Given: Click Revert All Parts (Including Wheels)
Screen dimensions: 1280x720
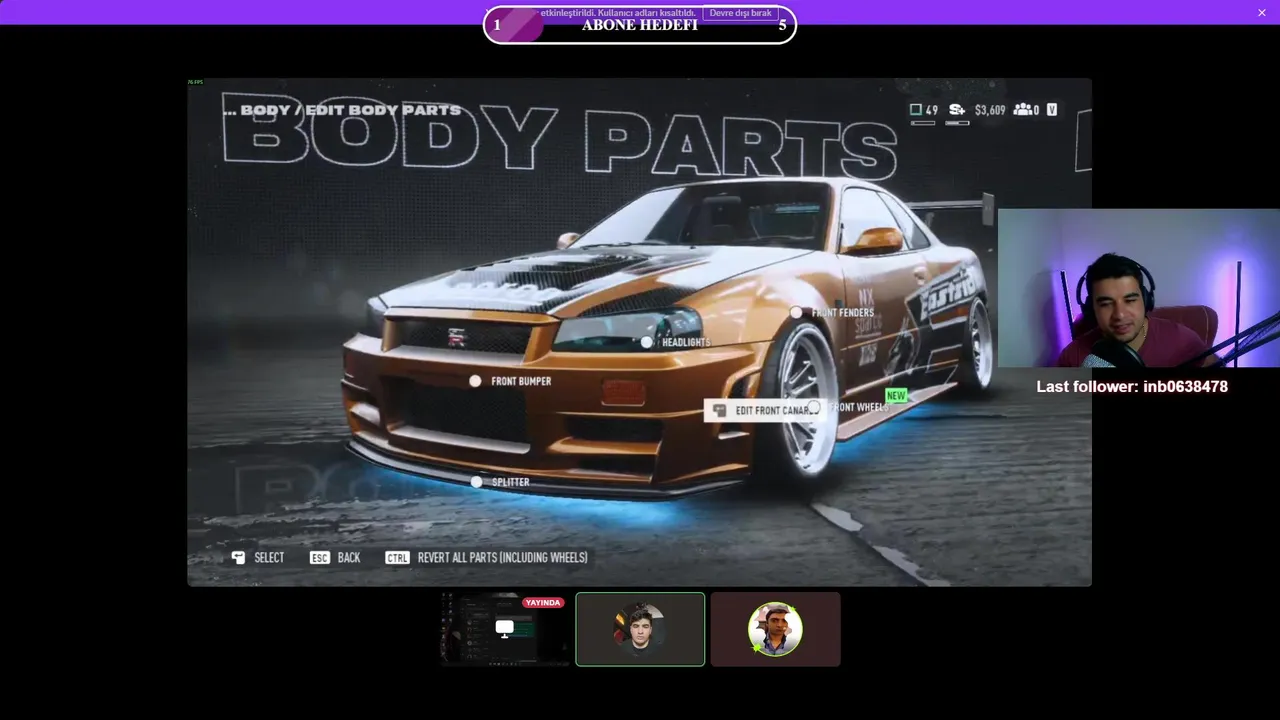Looking at the screenshot, I should pos(502,557).
